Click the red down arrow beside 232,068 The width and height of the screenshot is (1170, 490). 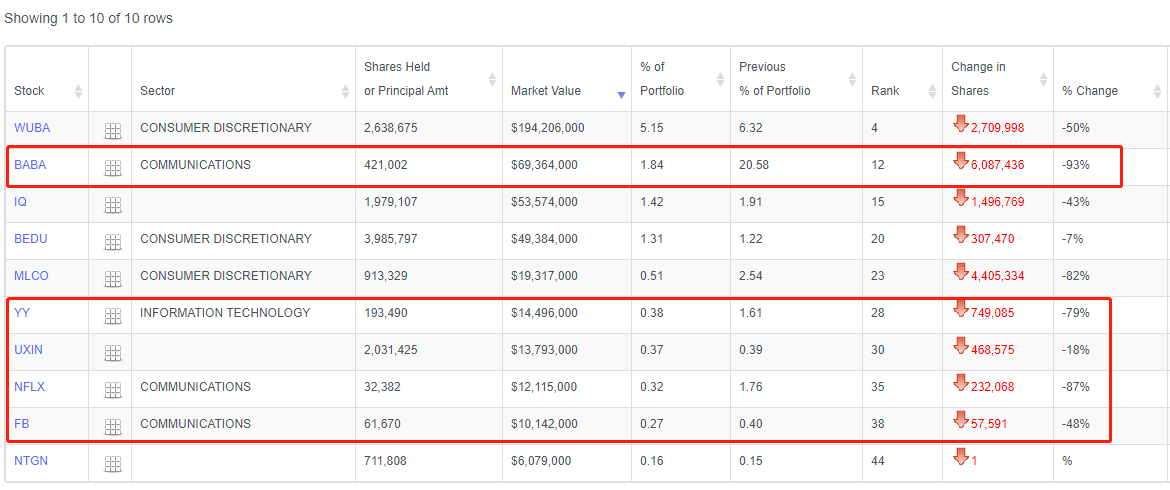(x=960, y=383)
